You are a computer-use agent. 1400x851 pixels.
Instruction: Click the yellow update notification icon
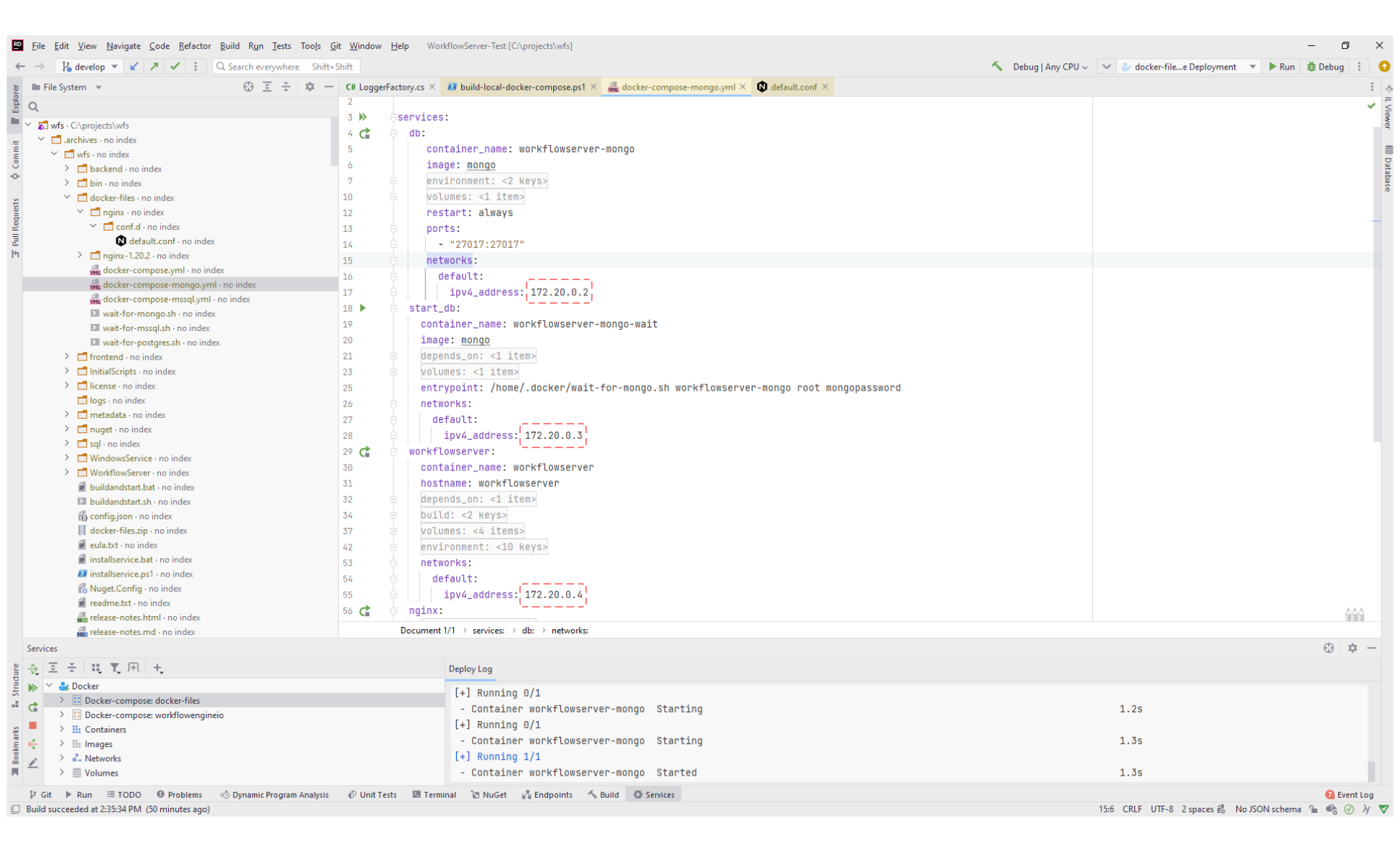[x=1384, y=66]
